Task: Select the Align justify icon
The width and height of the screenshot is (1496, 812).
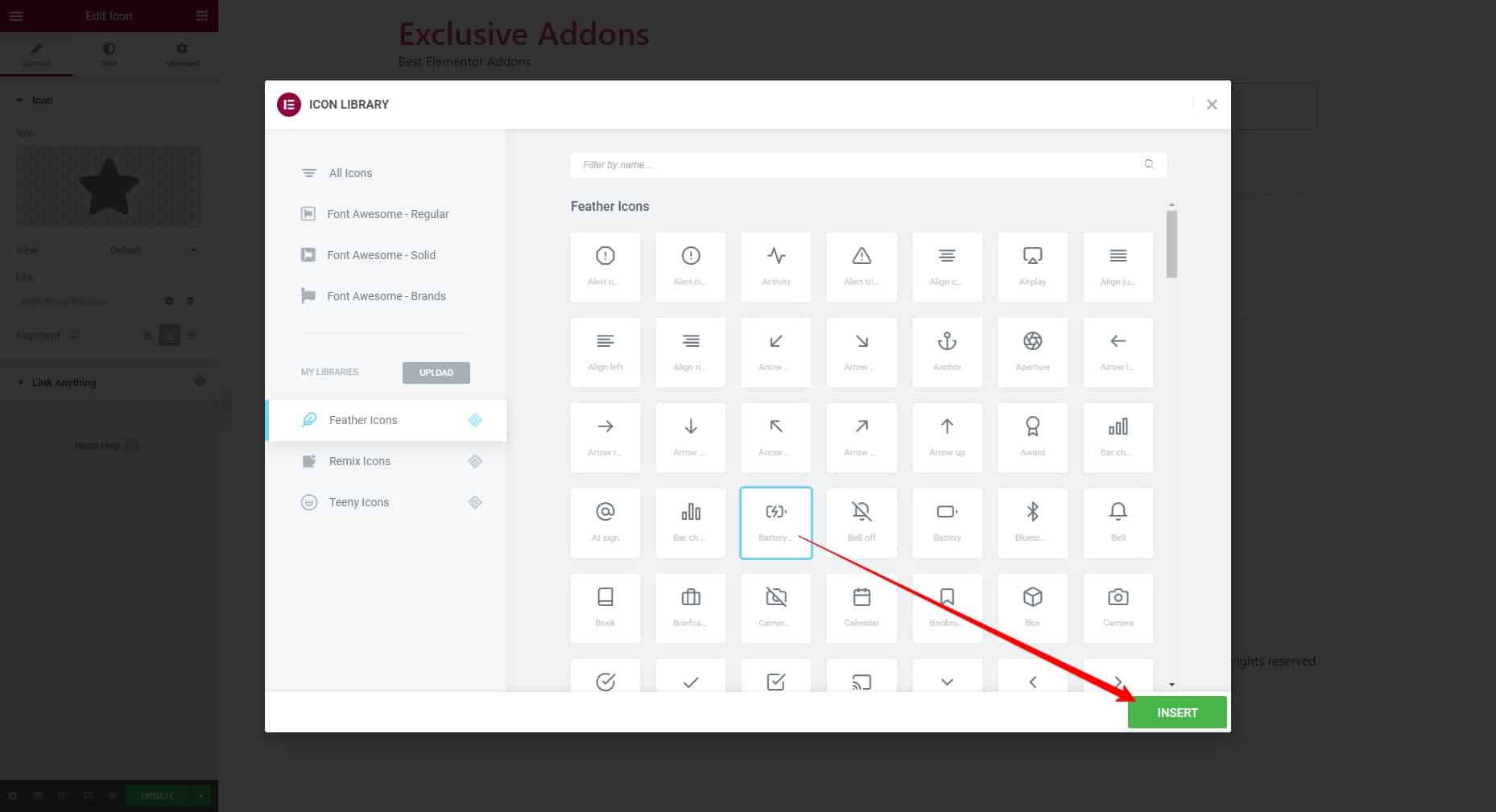Action: point(1118,267)
